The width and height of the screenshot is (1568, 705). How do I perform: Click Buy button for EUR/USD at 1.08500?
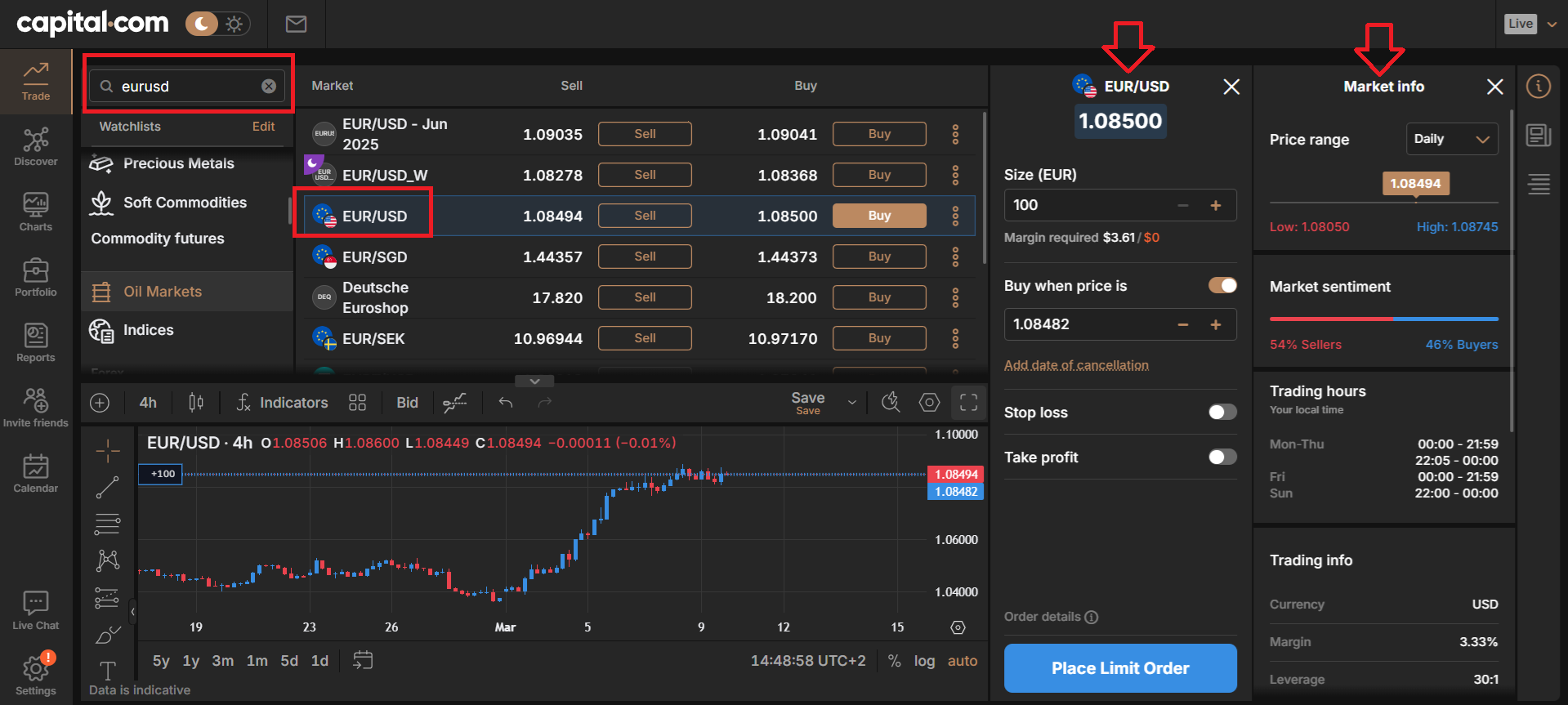pyautogui.click(x=879, y=216)
